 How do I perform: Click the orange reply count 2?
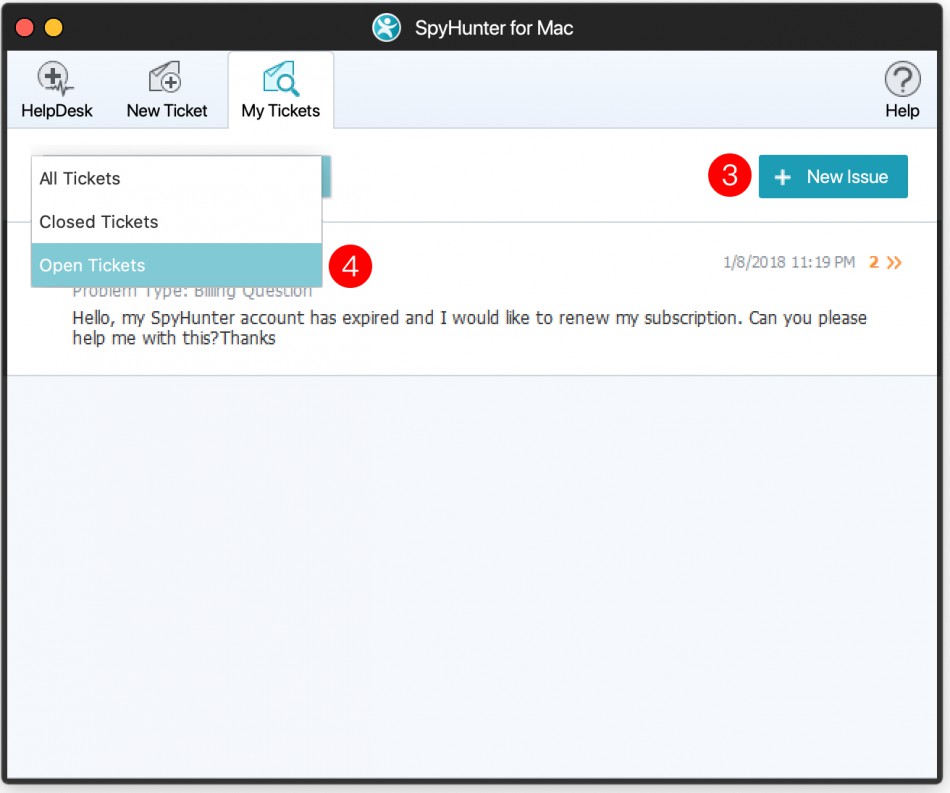tap(873, 263)
